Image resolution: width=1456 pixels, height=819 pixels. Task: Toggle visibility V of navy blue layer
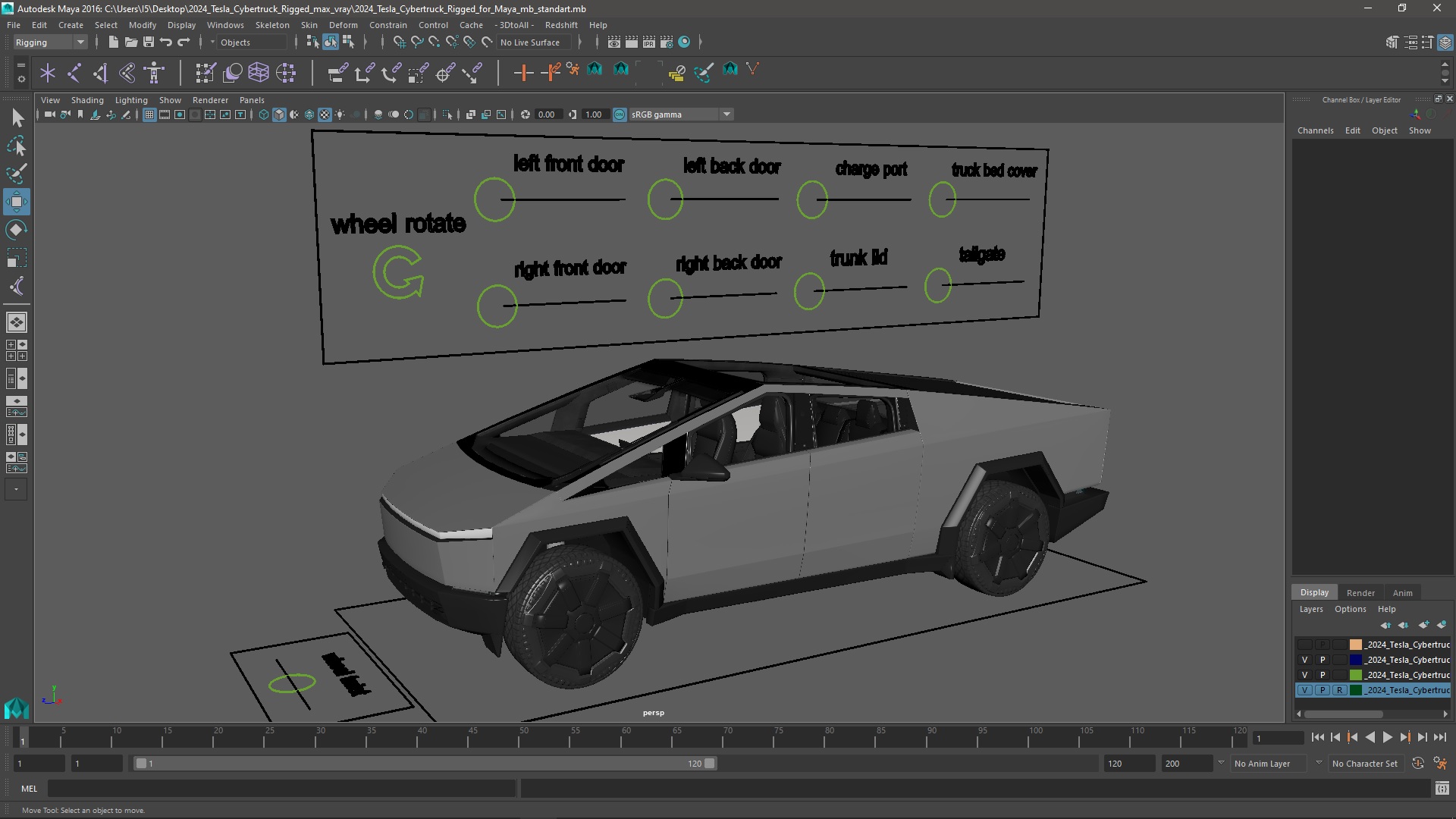pos(1304,660)
